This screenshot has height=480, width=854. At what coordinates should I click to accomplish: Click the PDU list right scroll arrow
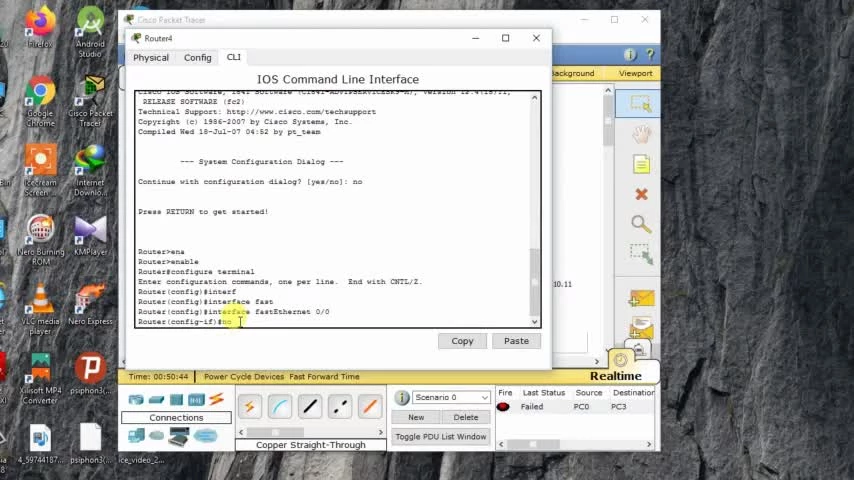pos(649,444)
